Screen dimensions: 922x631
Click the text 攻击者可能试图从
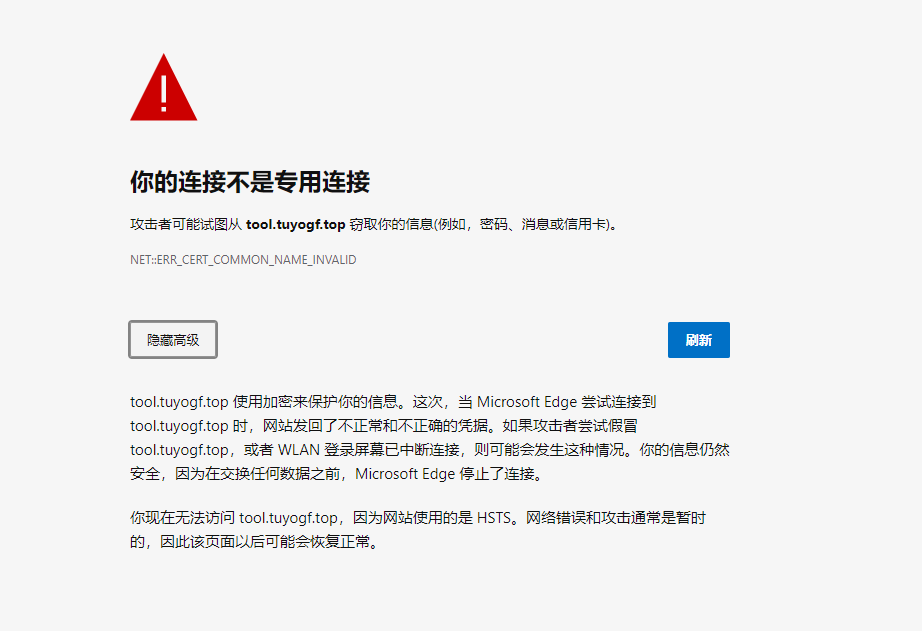point(186,224)
